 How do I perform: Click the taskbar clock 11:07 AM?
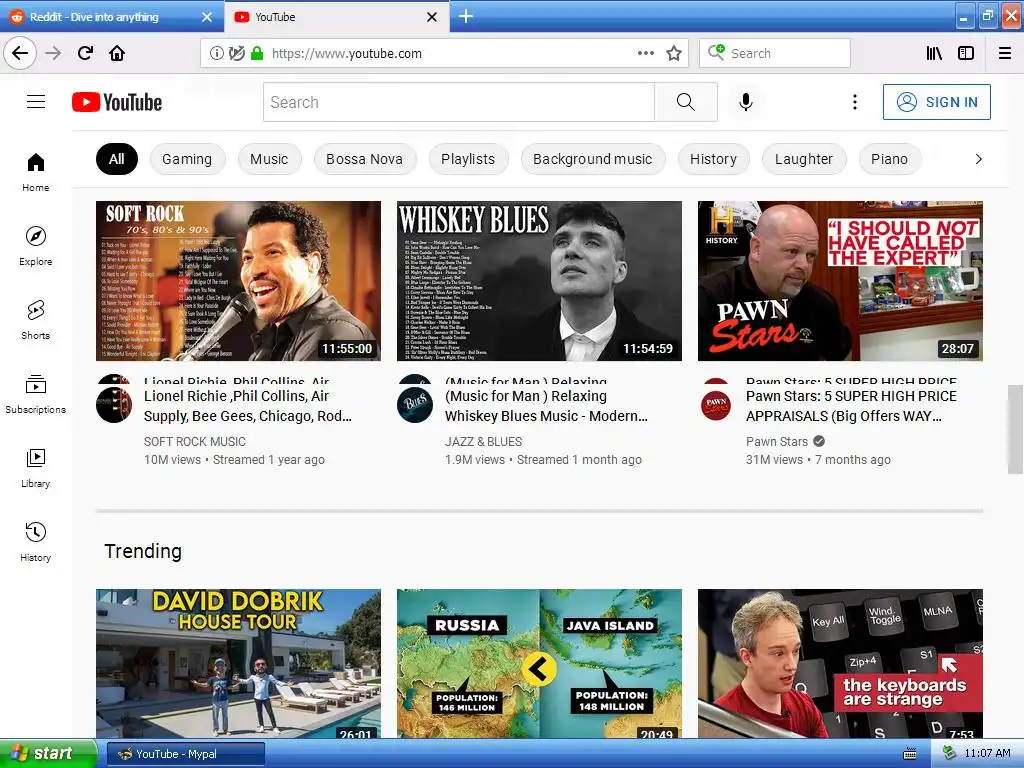click(x=987, y=753)
